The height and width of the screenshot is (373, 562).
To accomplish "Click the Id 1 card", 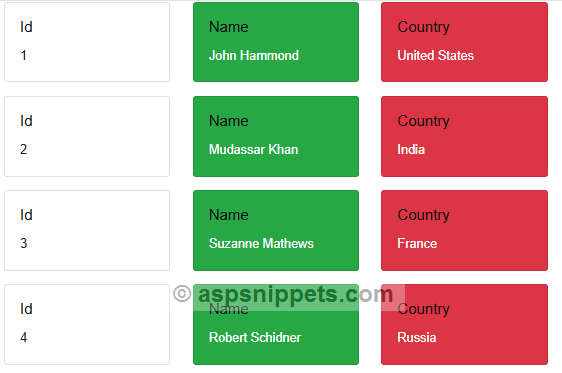I will point(87,42).
